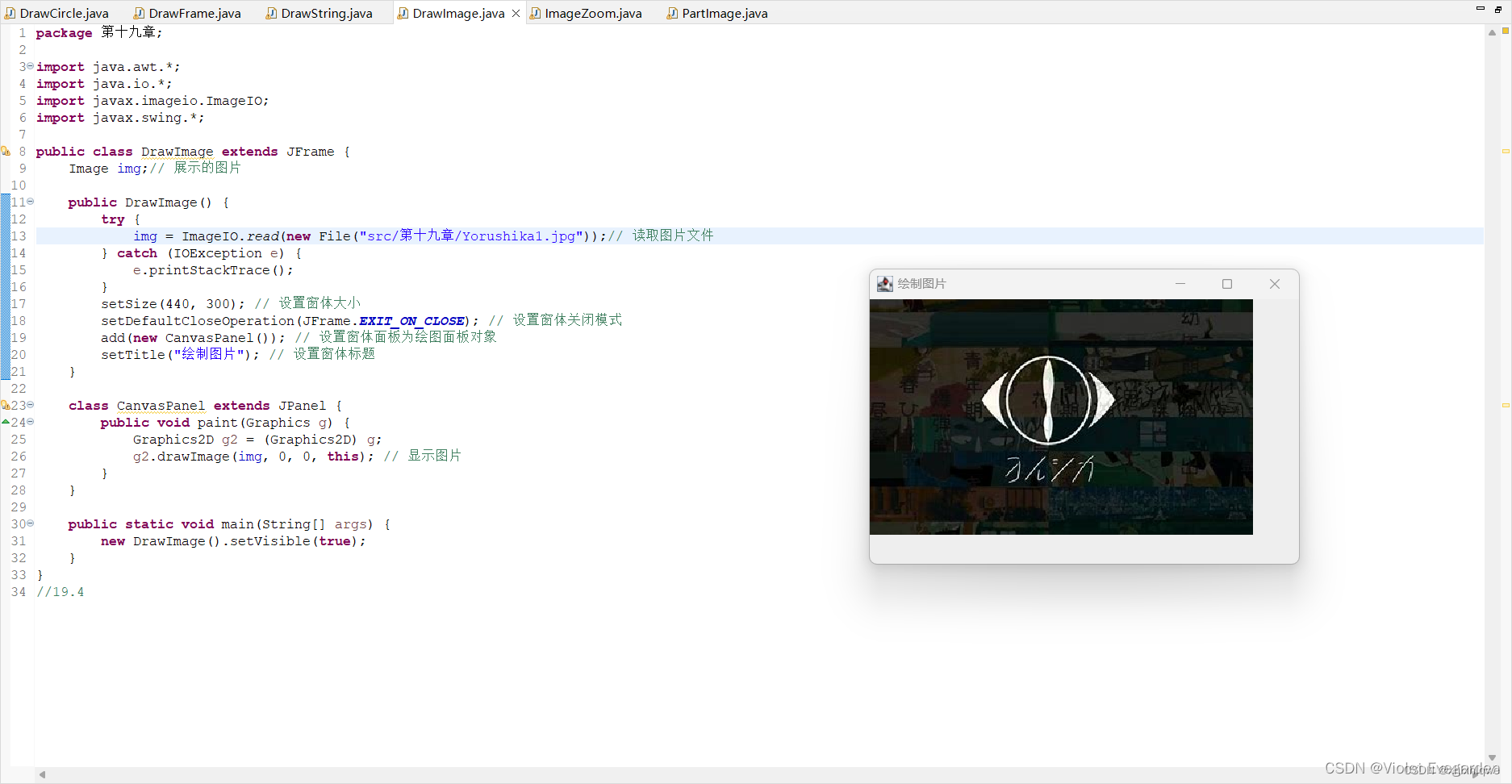The width and height of the screenshot is (1512, 784).
Task: Click the warning marker on line 23
Action: [x=6, y=406]
